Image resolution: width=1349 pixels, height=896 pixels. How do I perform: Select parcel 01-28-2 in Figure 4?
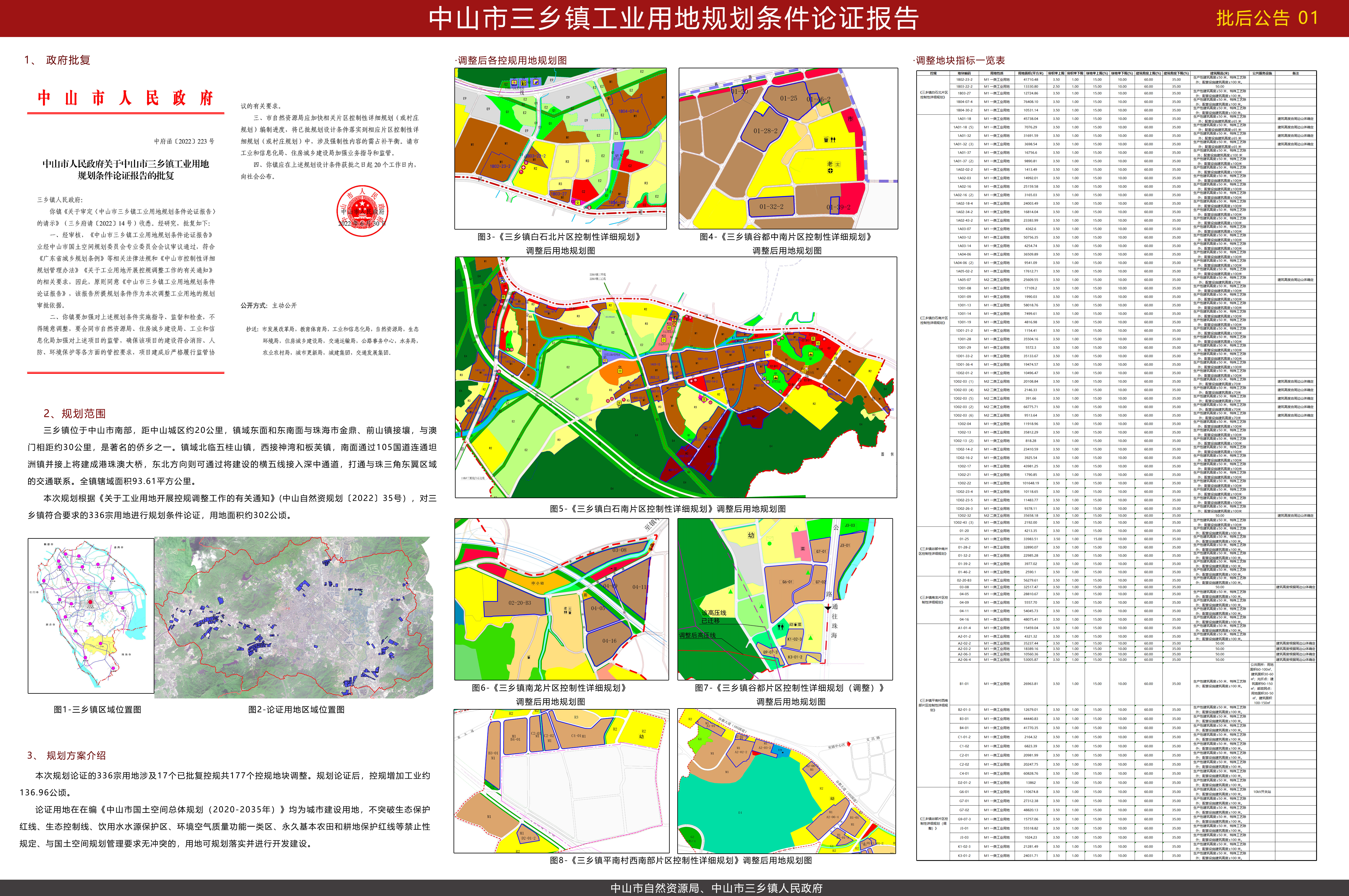765,131
